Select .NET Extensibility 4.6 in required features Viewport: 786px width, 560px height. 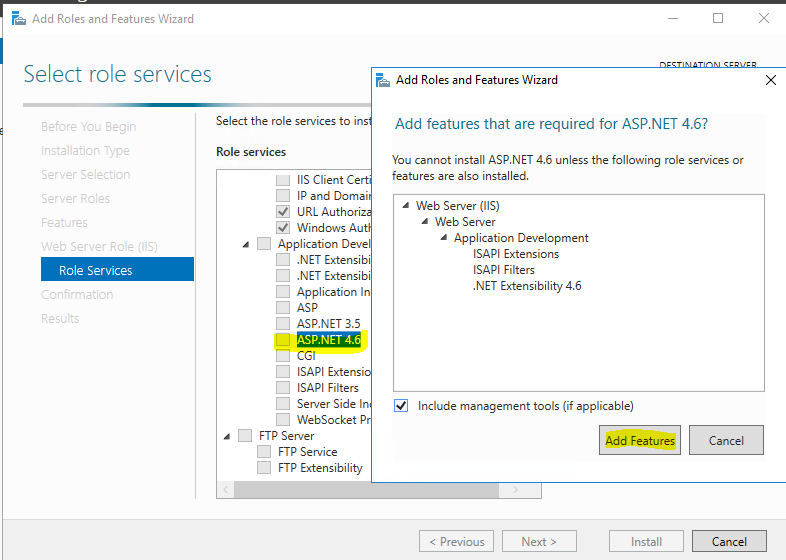point(527,286)
